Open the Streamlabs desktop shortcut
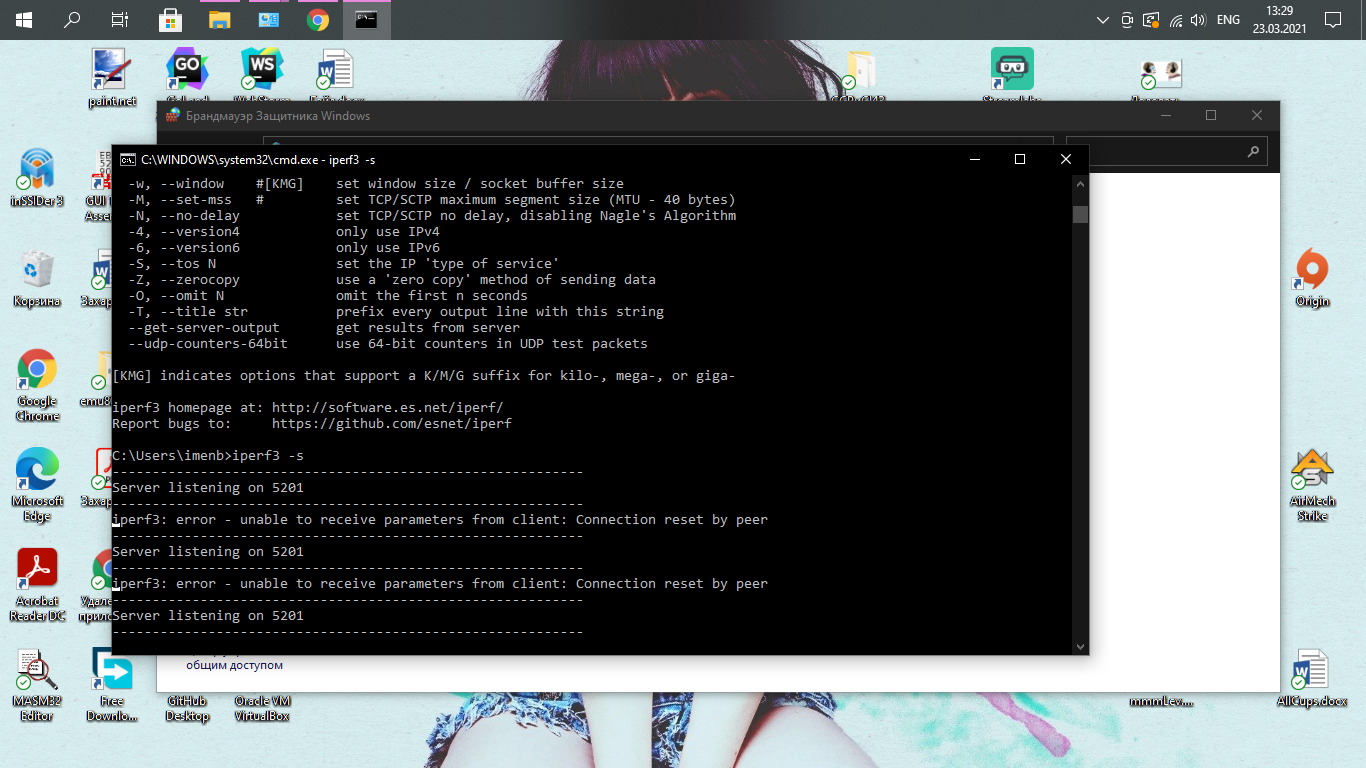The image size is (1366, 768). click(x=1012, y=72)
